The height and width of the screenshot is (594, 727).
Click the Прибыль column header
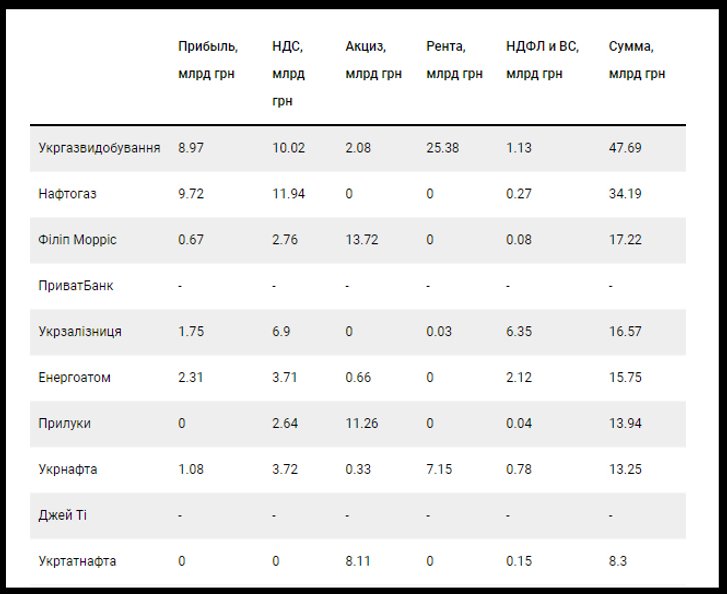coord(208,60)
